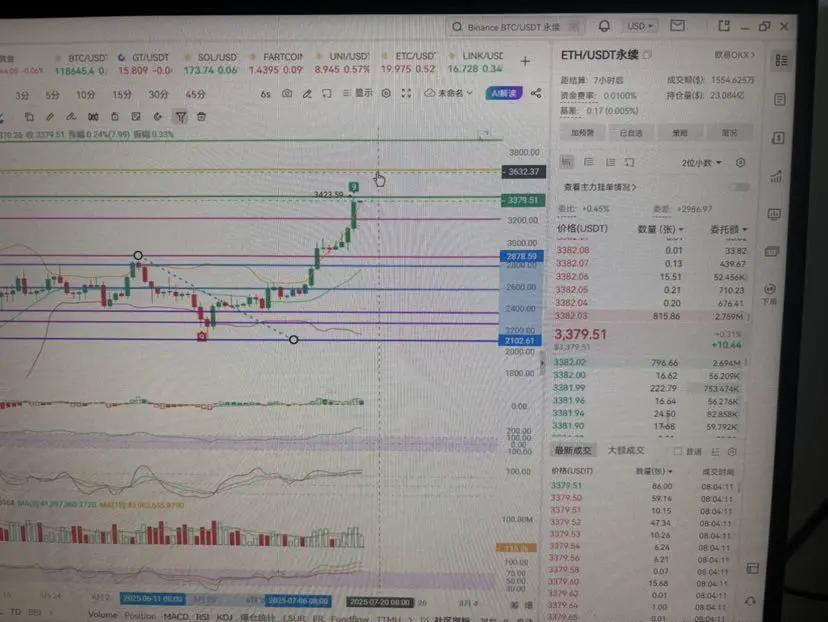Select the highlighted filter icon in drawing toolbar
This screenshot has height=622, width=828.
coord(181,117)
